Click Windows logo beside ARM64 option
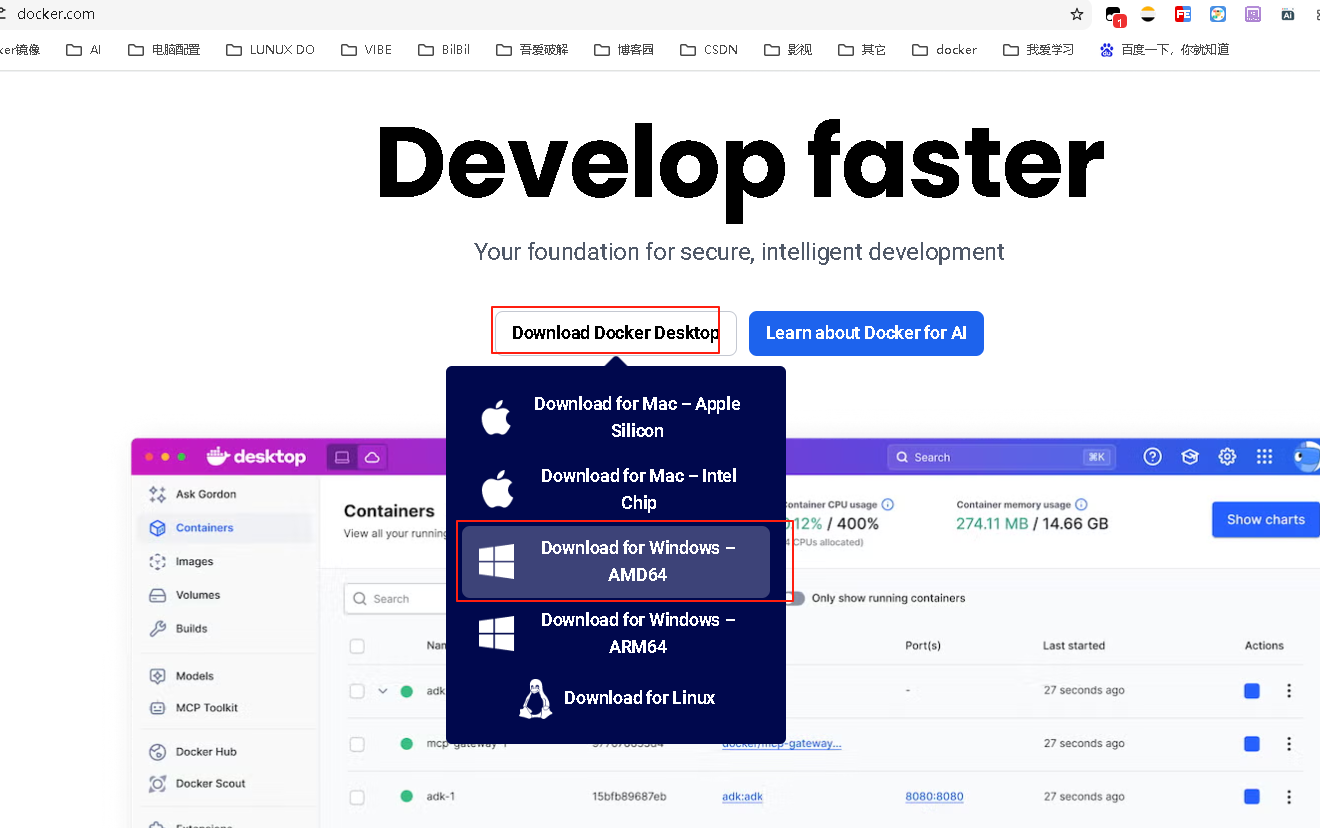The height and width of the screenshot is (828, 1320). (x=496, y=633)
